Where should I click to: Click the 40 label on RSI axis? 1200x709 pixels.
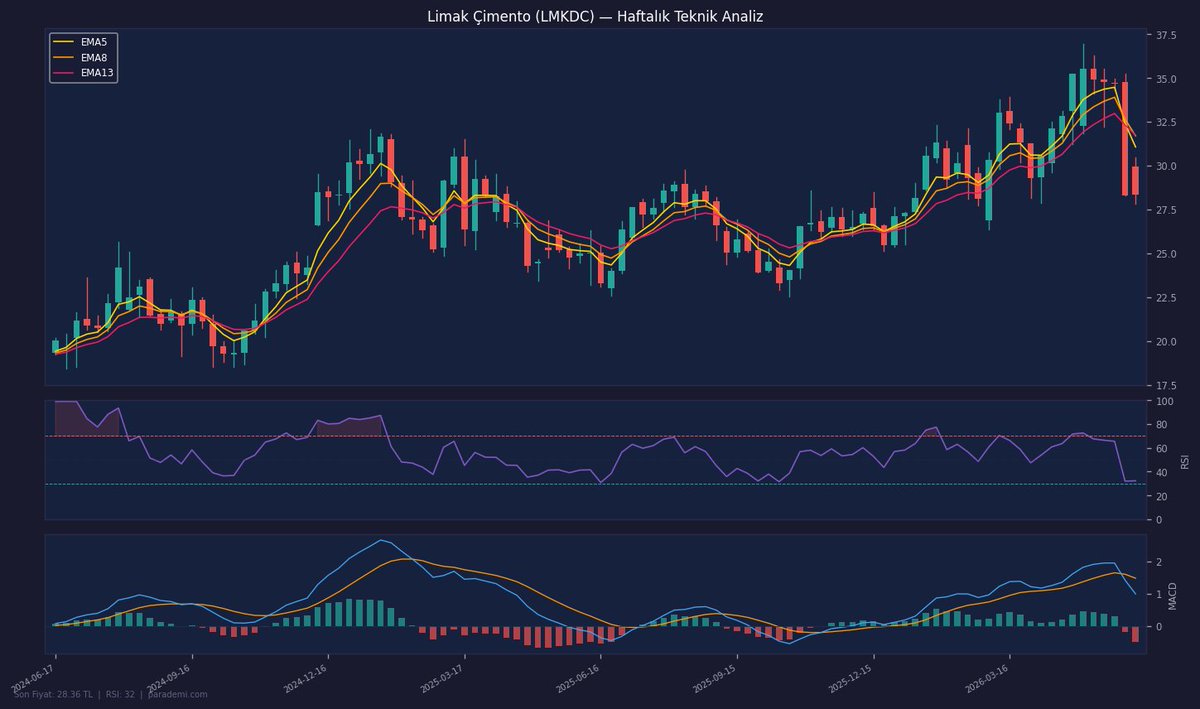click(x=1161, y=473)
